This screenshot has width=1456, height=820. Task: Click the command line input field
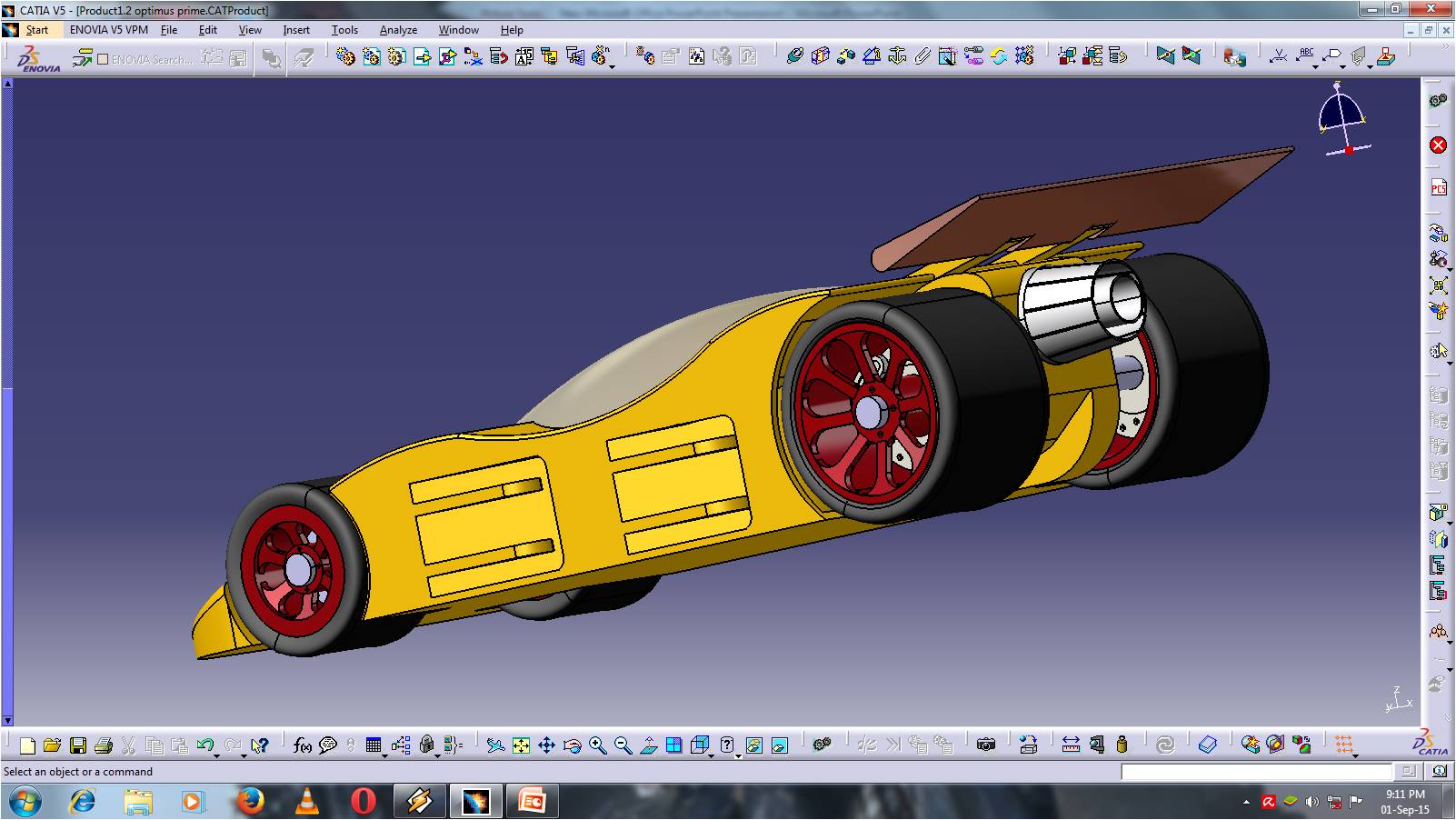[1256, 772]
